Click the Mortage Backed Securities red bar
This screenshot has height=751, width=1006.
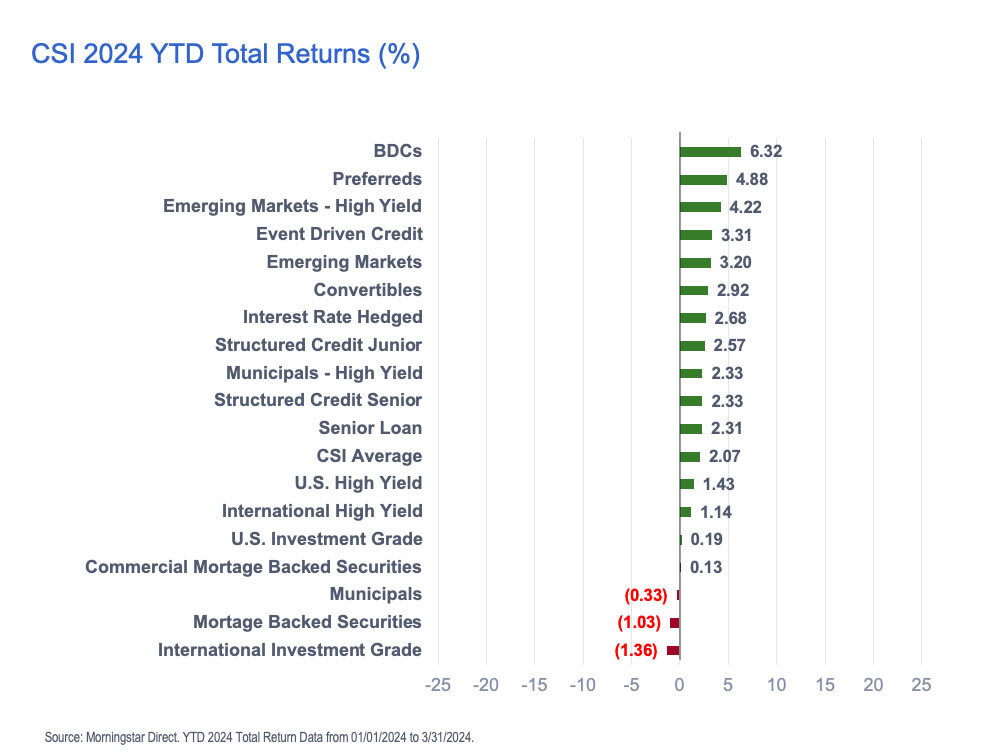[675, 622]
